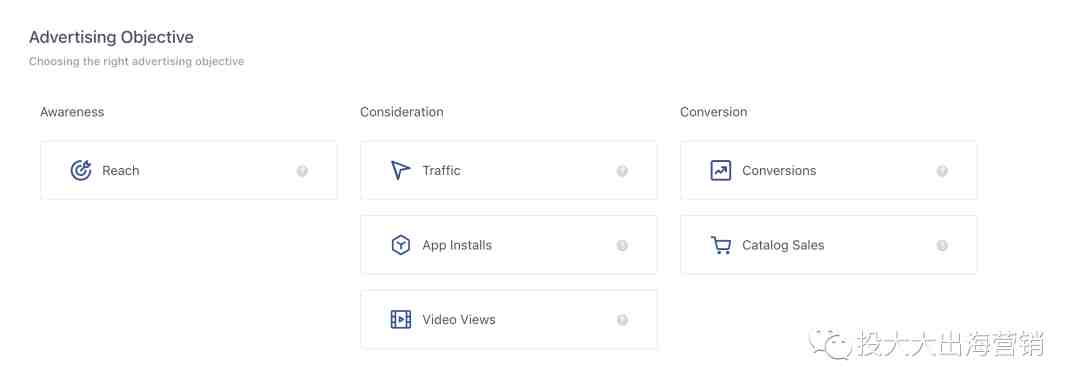Image resolution: width=1080 pixels, height=392 pixels.
Task: Choose the Traffic objective card
Action: coord(508,170)
